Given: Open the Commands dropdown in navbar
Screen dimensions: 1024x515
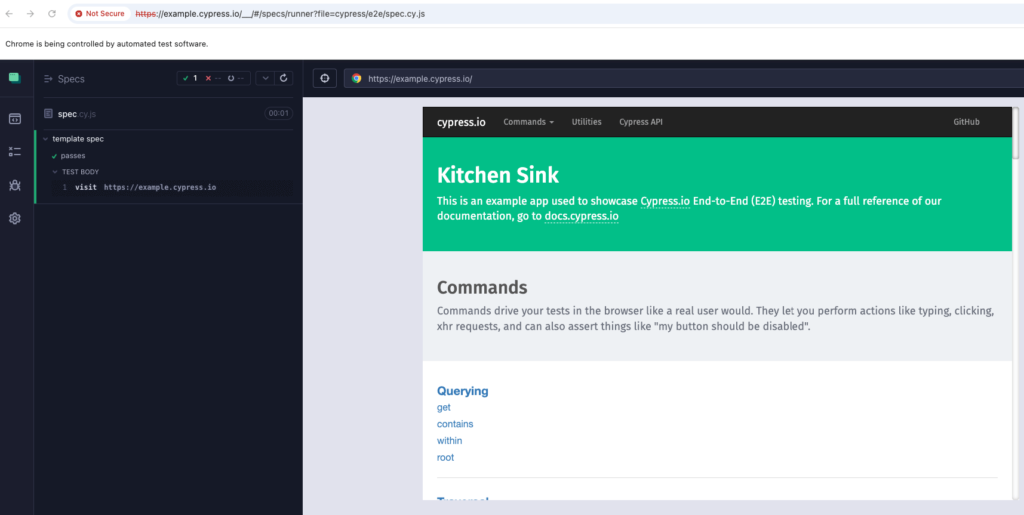Looking at the screenshot, I should point(528,122).
